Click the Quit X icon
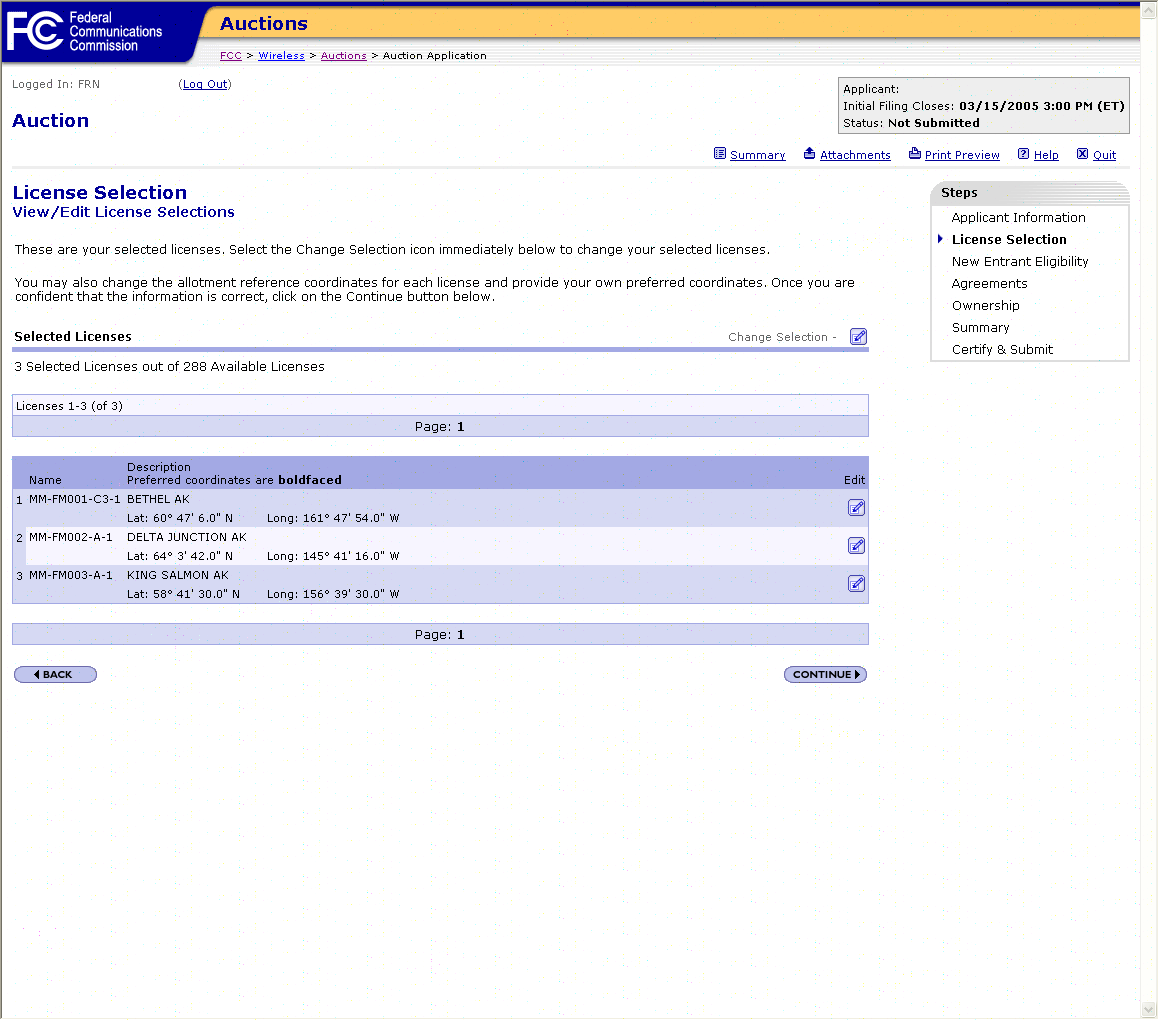Image resolution: width=1159 pixels, height=1020 pixels. 1082,154
